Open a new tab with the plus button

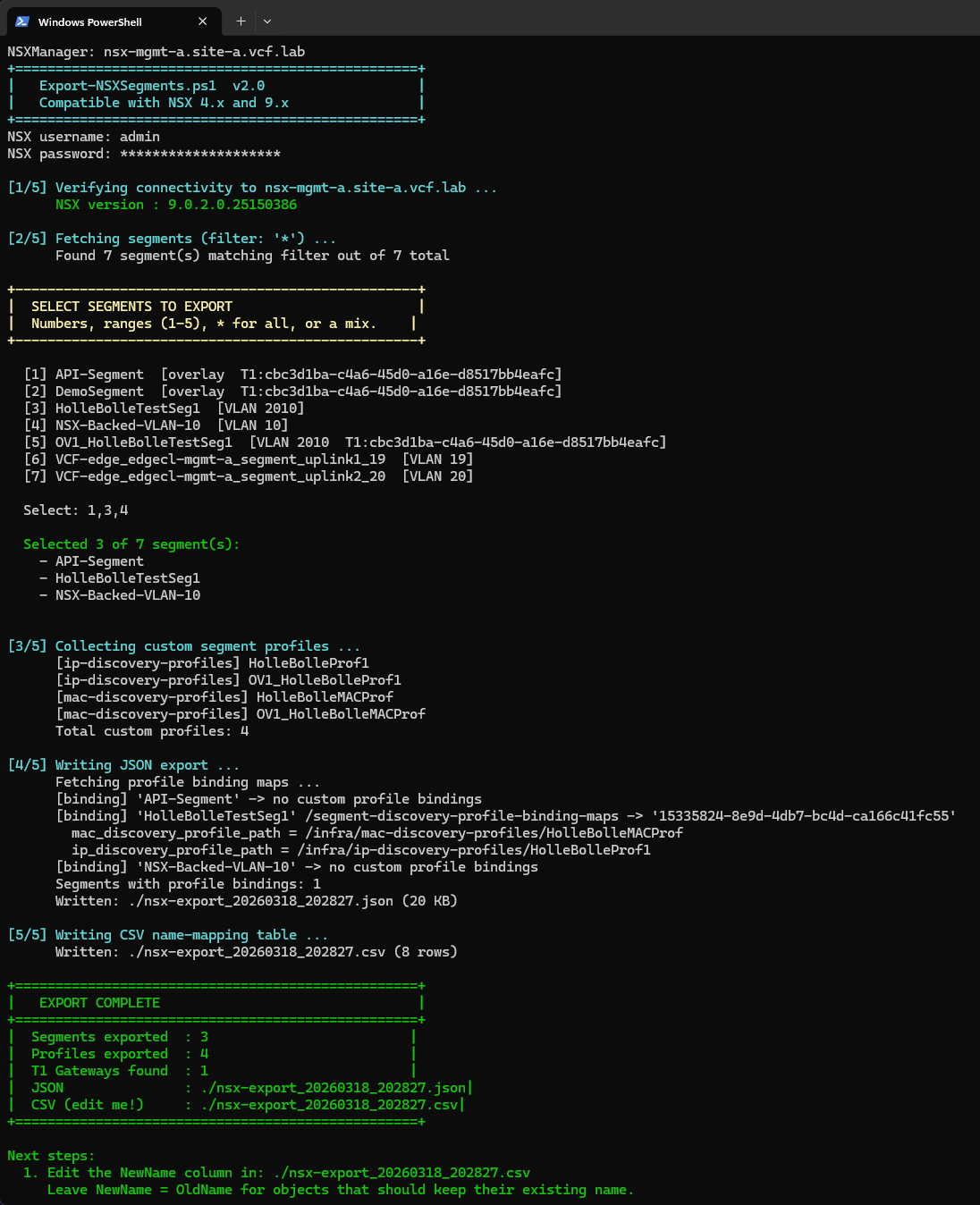[x=241, y=21]
